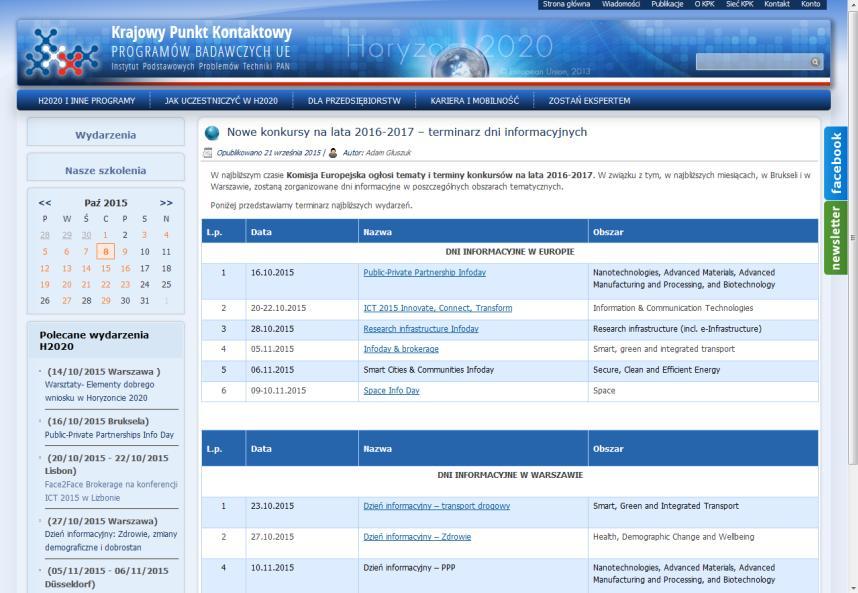Click the globe icon beside article title
This screenshot has height=593, width=858.
pos(212,132)
